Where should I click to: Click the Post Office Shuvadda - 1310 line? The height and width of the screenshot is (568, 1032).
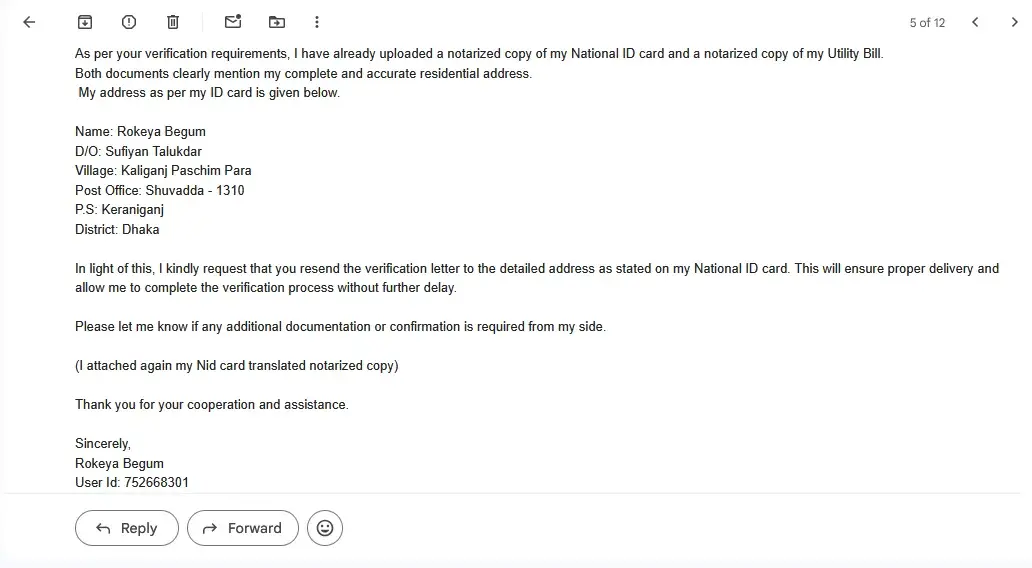[x=159, y=190]
